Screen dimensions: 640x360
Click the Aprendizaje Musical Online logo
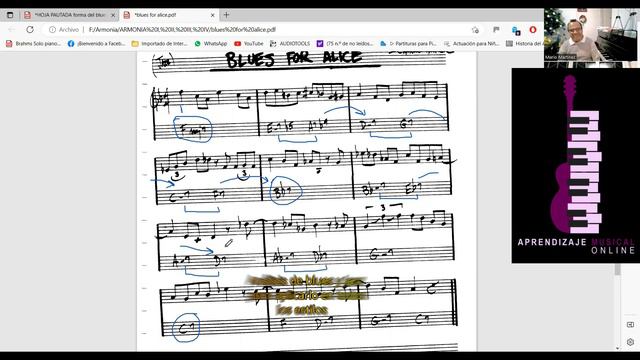[576, 165]
